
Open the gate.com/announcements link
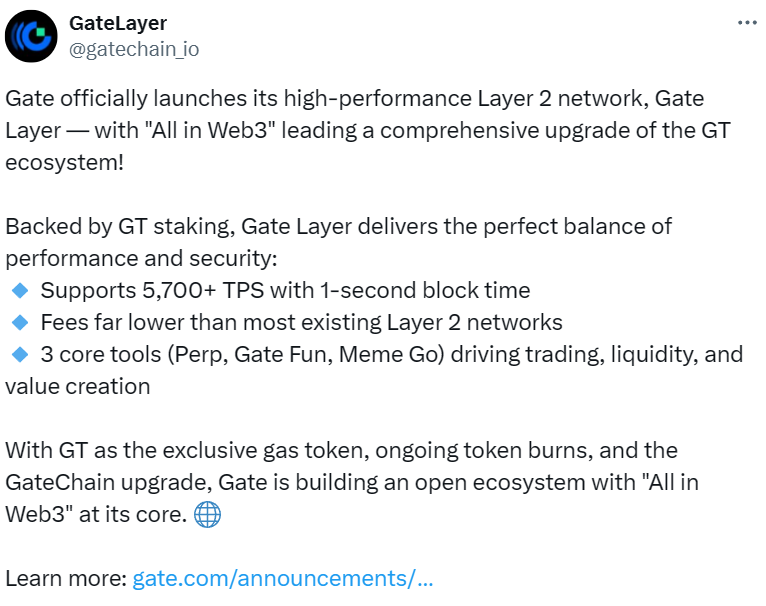(283, 578)
